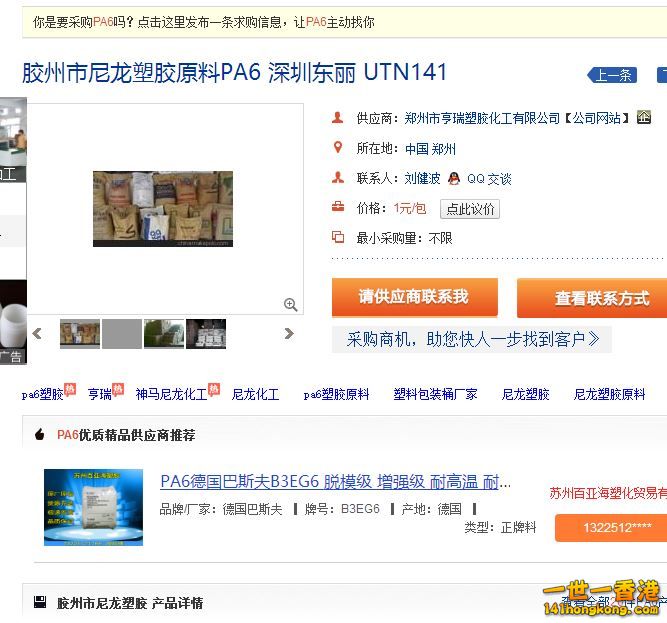Click the contact person icon beside 联系人
The height and width of the screenshot is (623, 667).
tap(338, 177)
